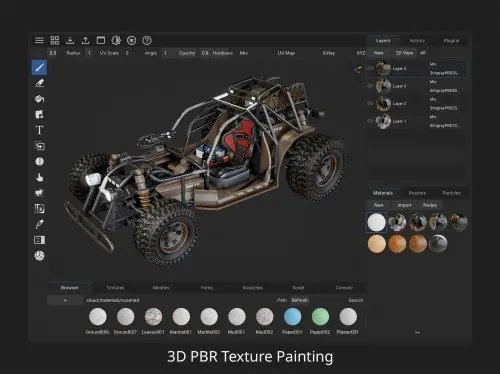Click the plus button in Browser

coord(65,300)
